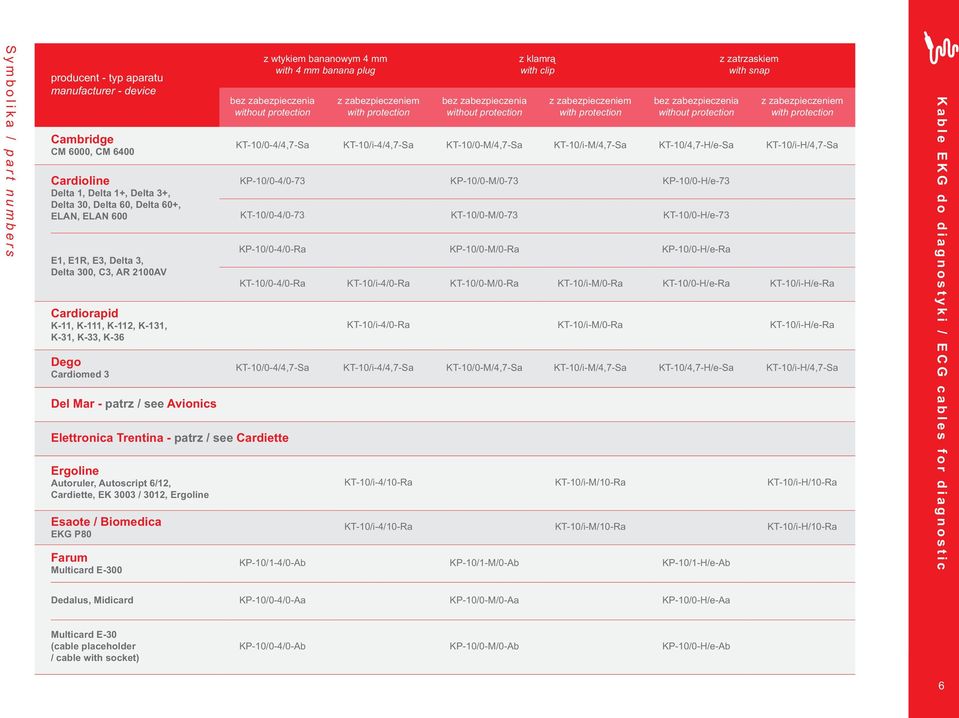Click part number KP-10/0-4/0-73
Image resolution: width=959 pixels, height=718 pixels.
tap(272, 181)
